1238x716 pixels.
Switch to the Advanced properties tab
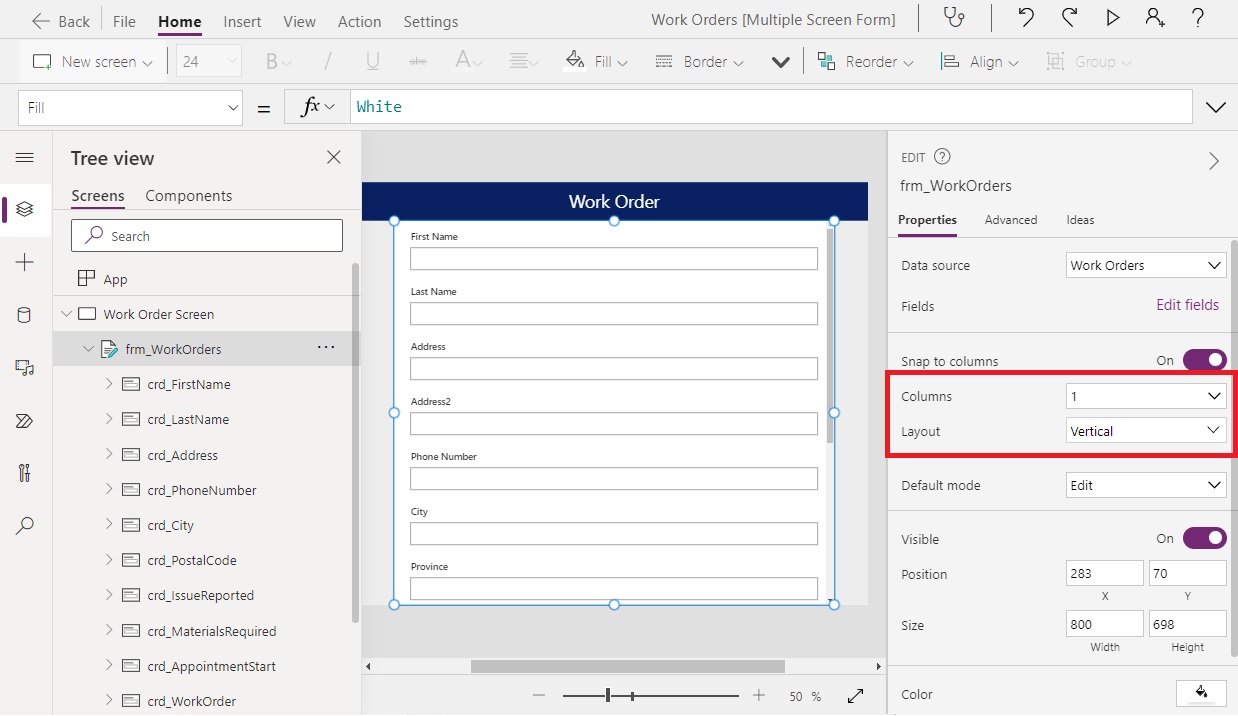coord(1010,219)
